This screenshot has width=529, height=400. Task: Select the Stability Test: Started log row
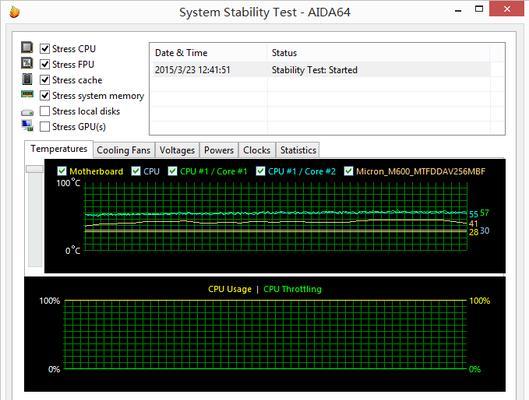pyautogui.click(x=321, y=70)
